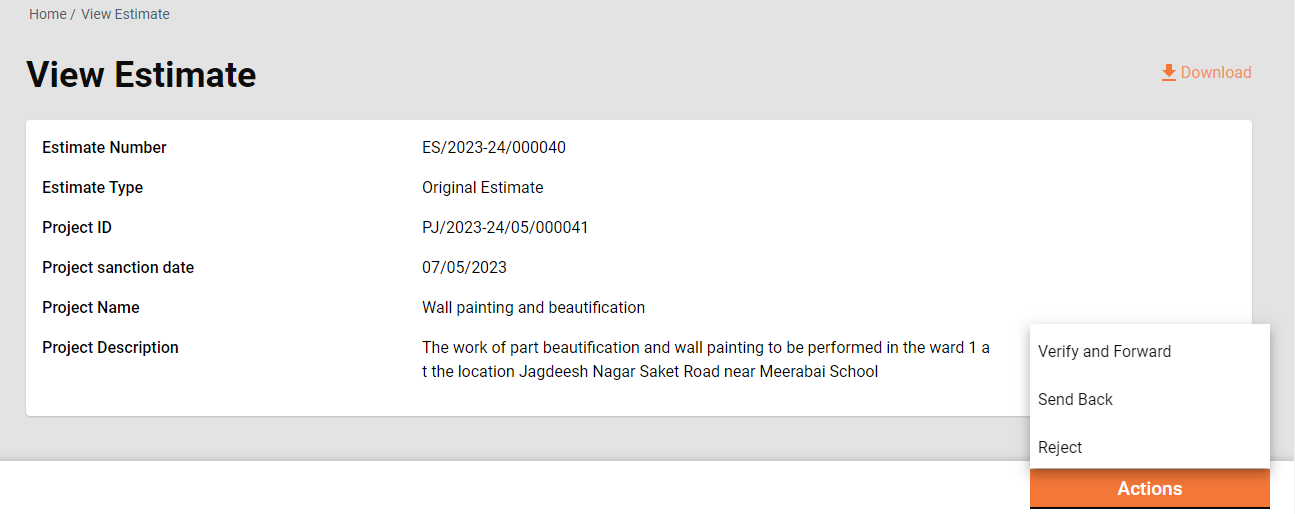Click the Wall painting and beautification text
This screenshot has height=514, width=1295.
(533, 308)
